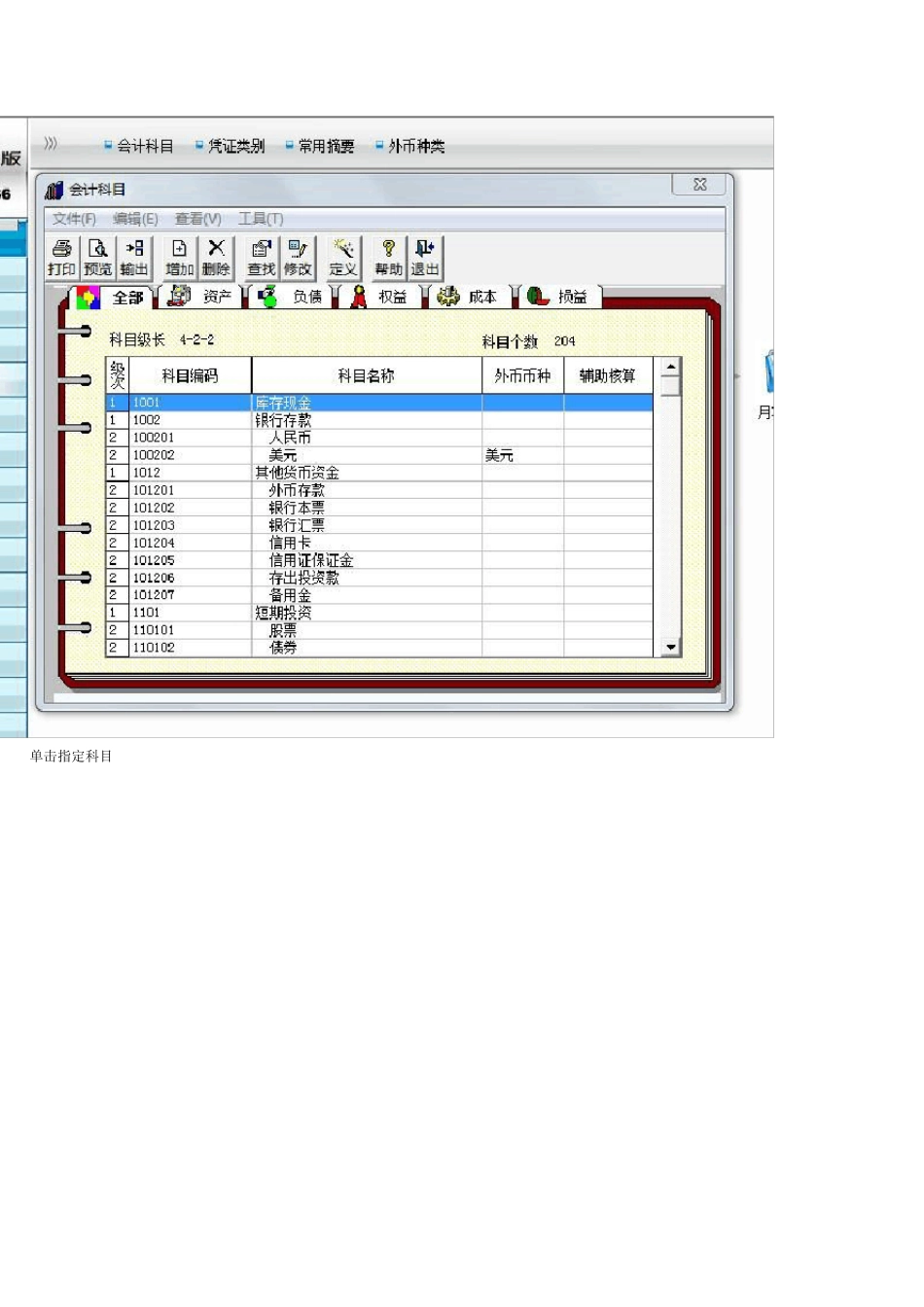Click the >>> expand arrows in top bar
The height and width of the screenshot is (1307, 924).
51,144
